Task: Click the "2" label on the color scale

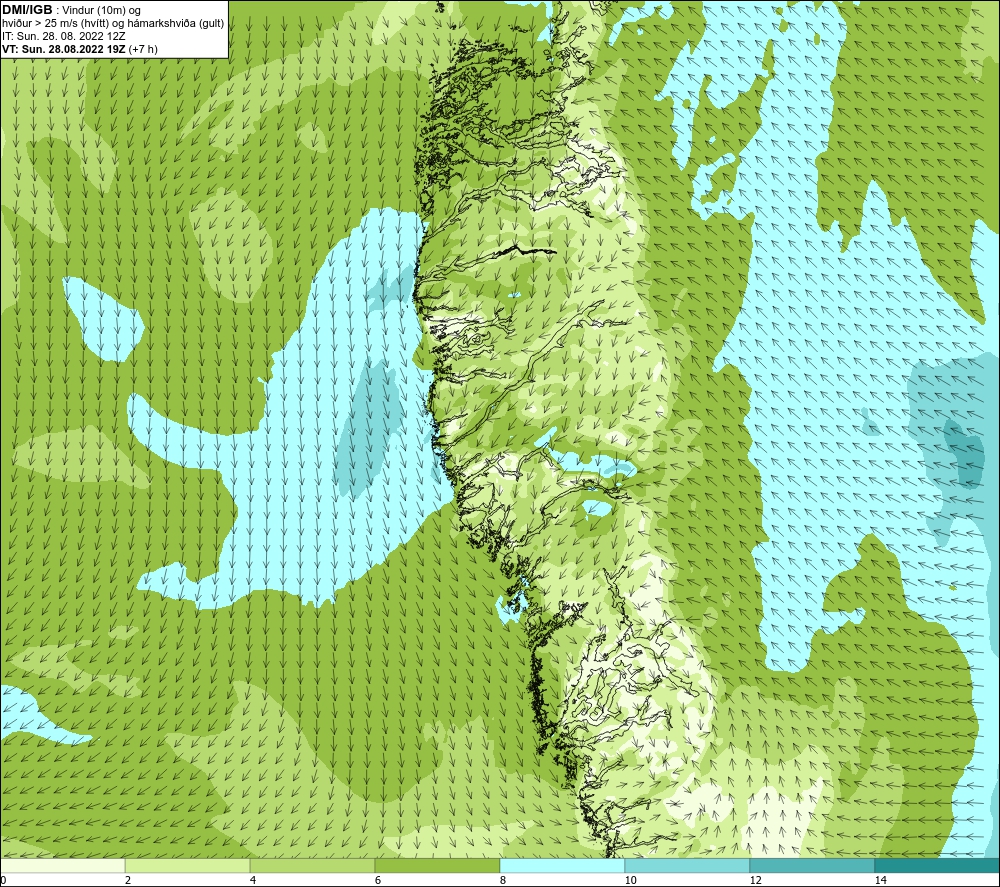Action: 128,880
